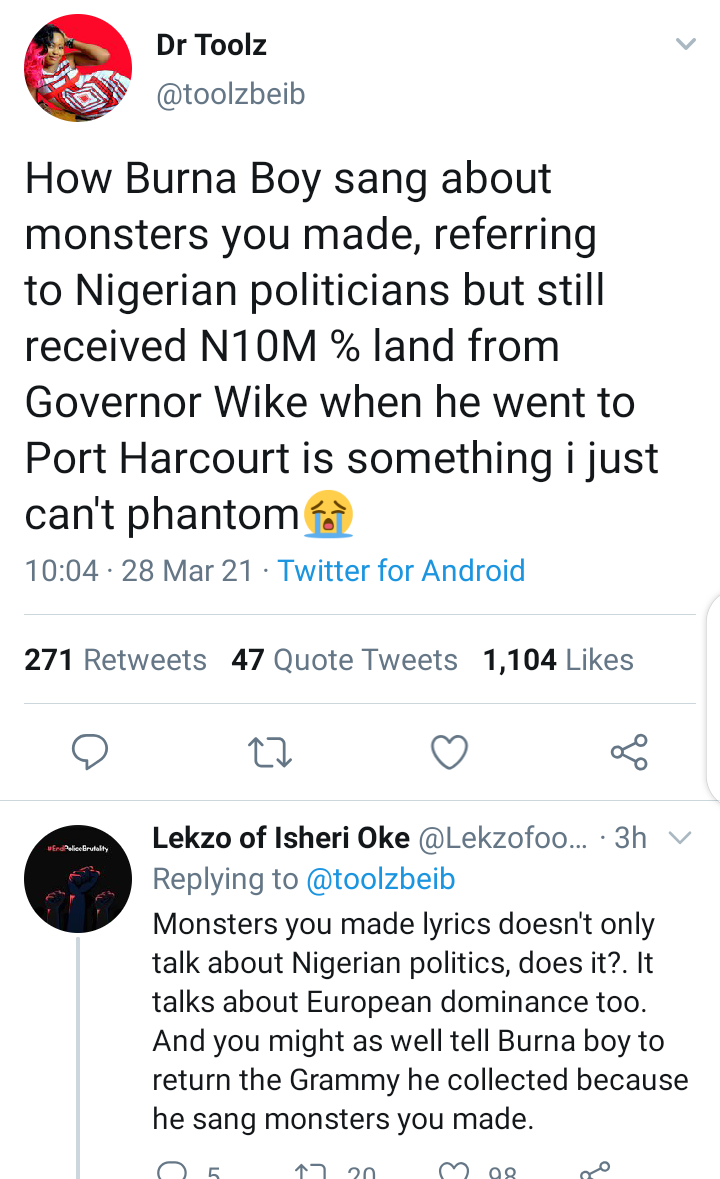The image size is (720, 1179).
Task: Reply to Lekzo's comment
Action: tap(173, 1170)
